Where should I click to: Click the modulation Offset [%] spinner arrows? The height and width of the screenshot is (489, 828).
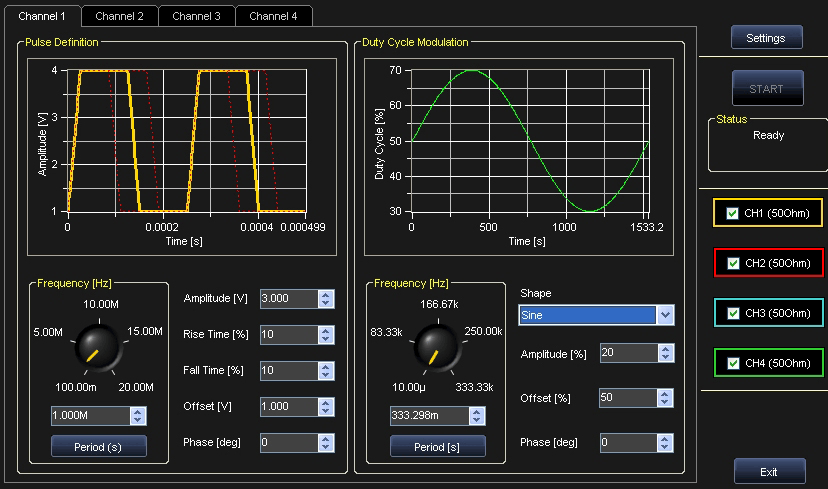pyautogui.click(x=665, y=398)
